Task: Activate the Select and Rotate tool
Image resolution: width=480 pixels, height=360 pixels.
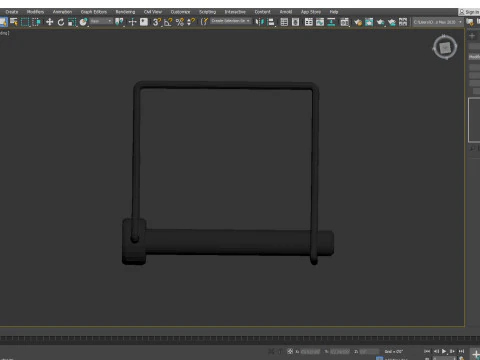Action: pyautogui.click(x=61, y=22)
